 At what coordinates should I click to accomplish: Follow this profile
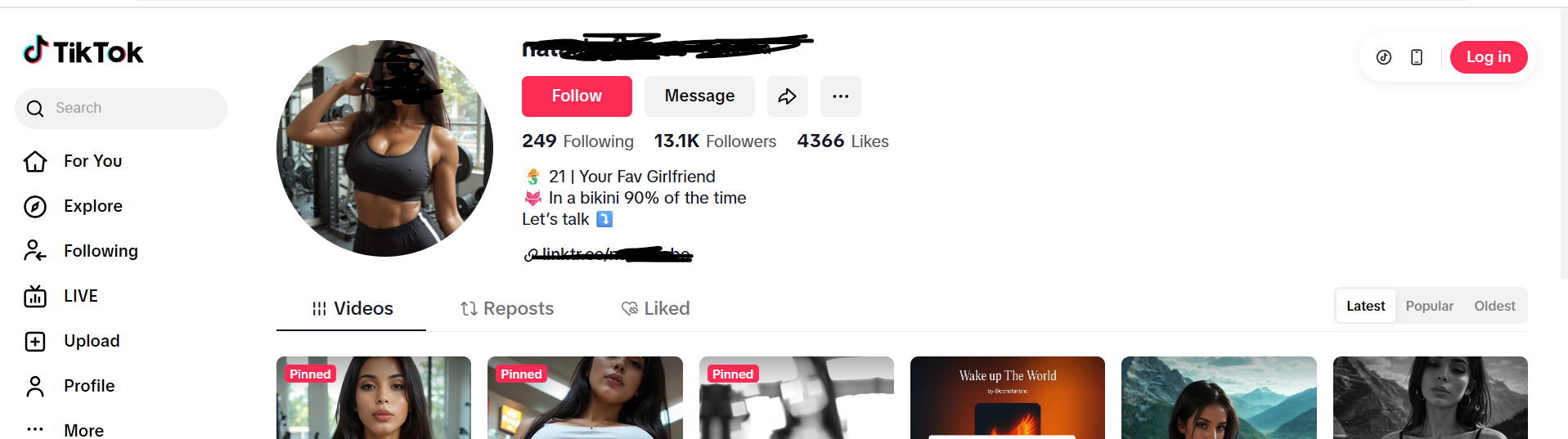tap(577, 96)
